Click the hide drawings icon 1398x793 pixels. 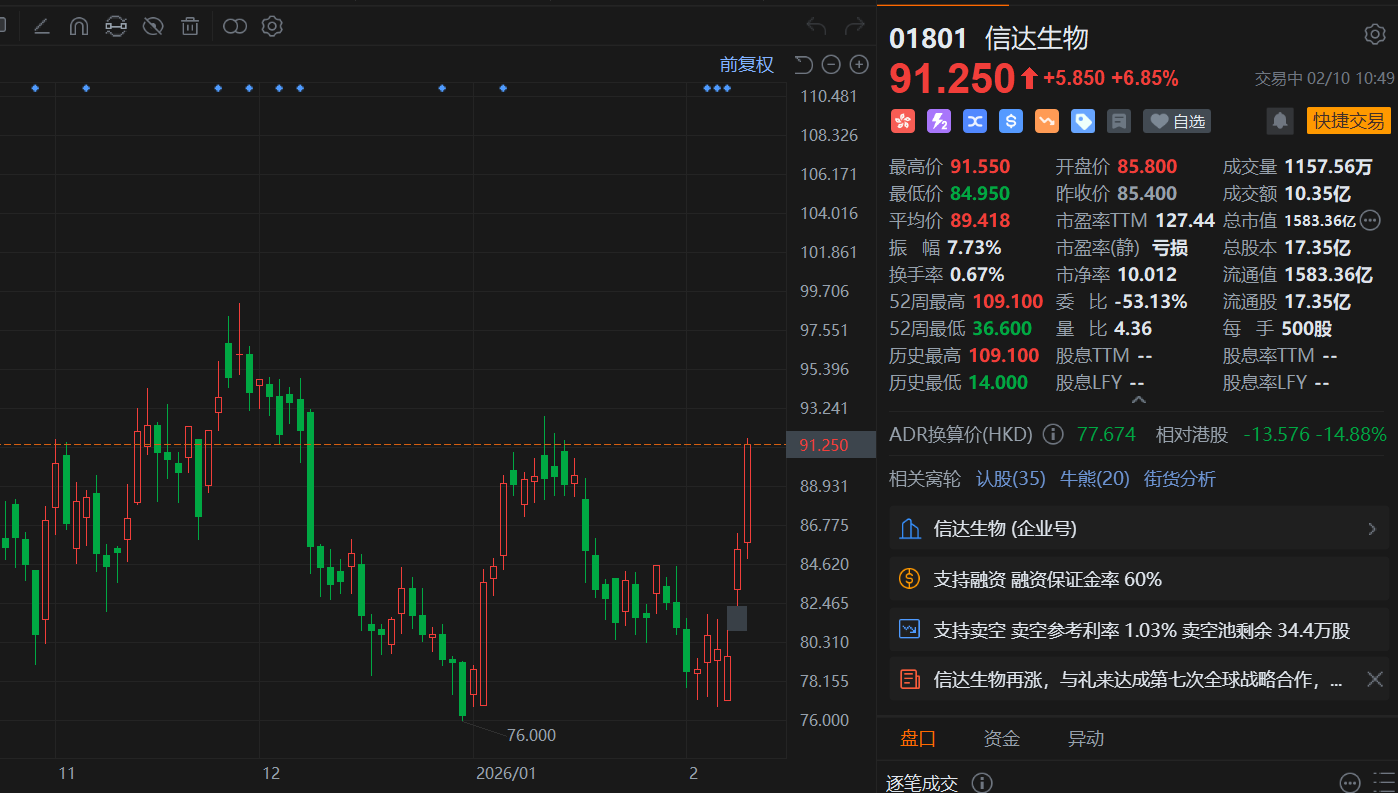[152, 26]
